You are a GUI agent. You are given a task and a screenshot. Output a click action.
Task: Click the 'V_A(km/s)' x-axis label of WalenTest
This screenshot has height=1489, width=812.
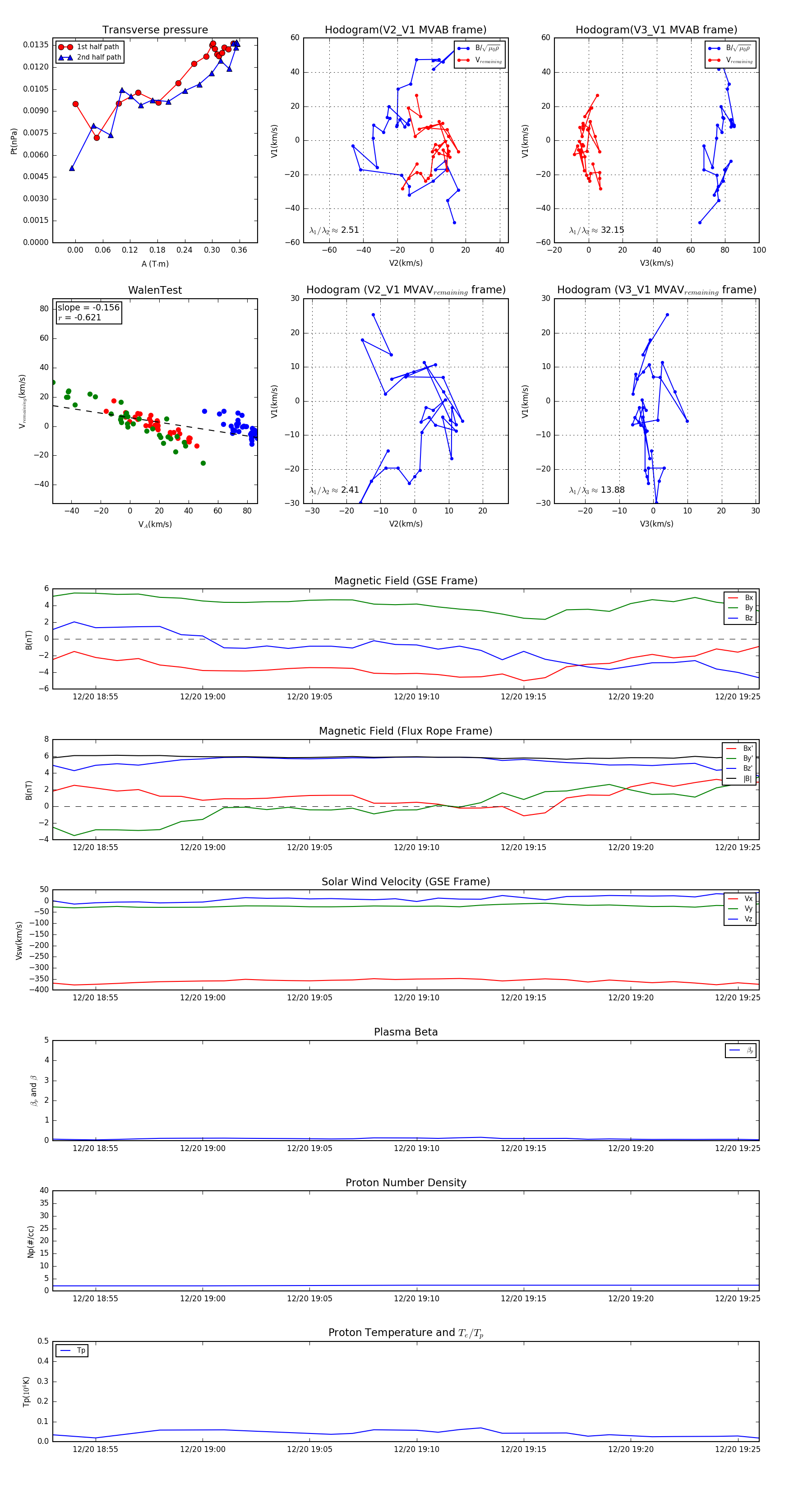point(155,524)
